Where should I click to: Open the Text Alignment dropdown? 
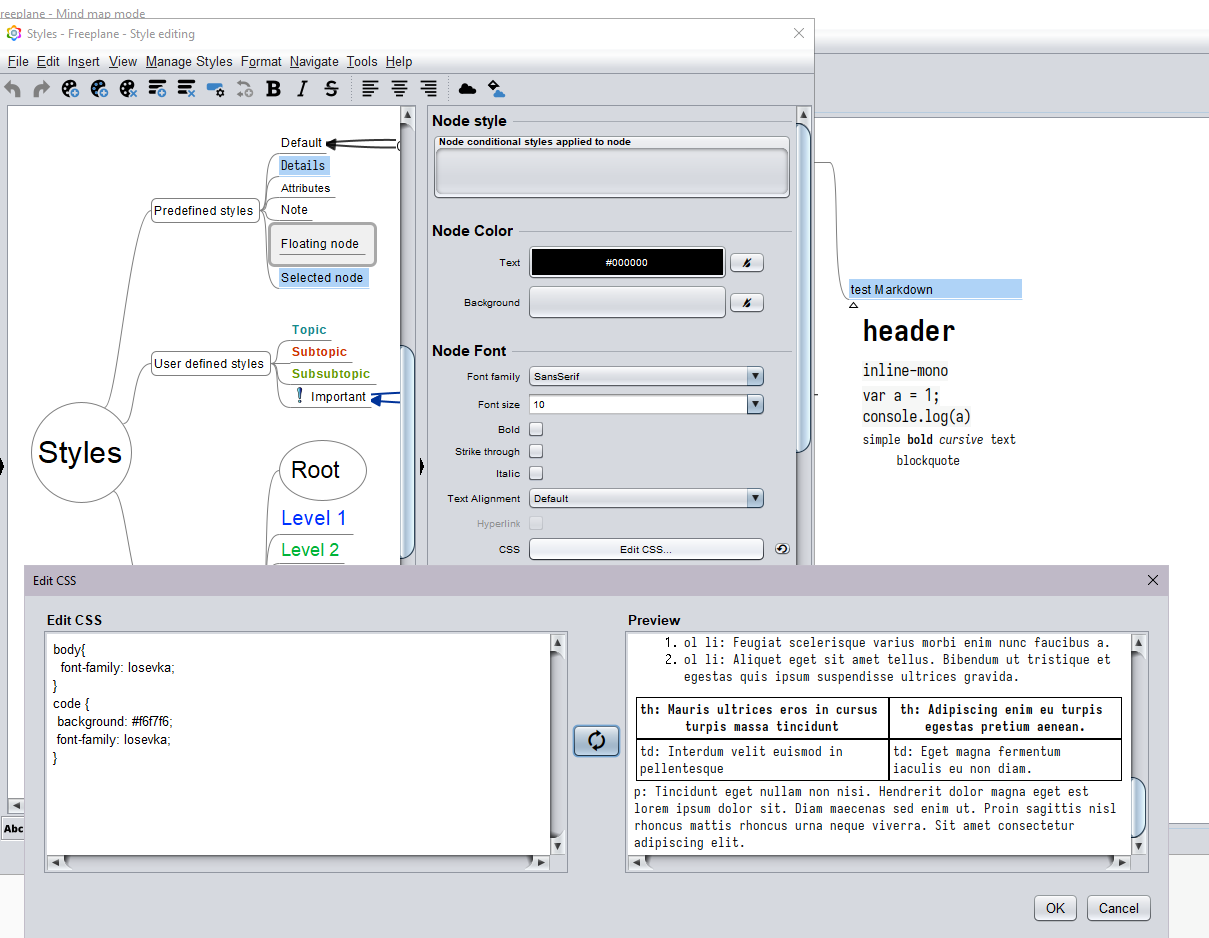(x=755, y=498)
